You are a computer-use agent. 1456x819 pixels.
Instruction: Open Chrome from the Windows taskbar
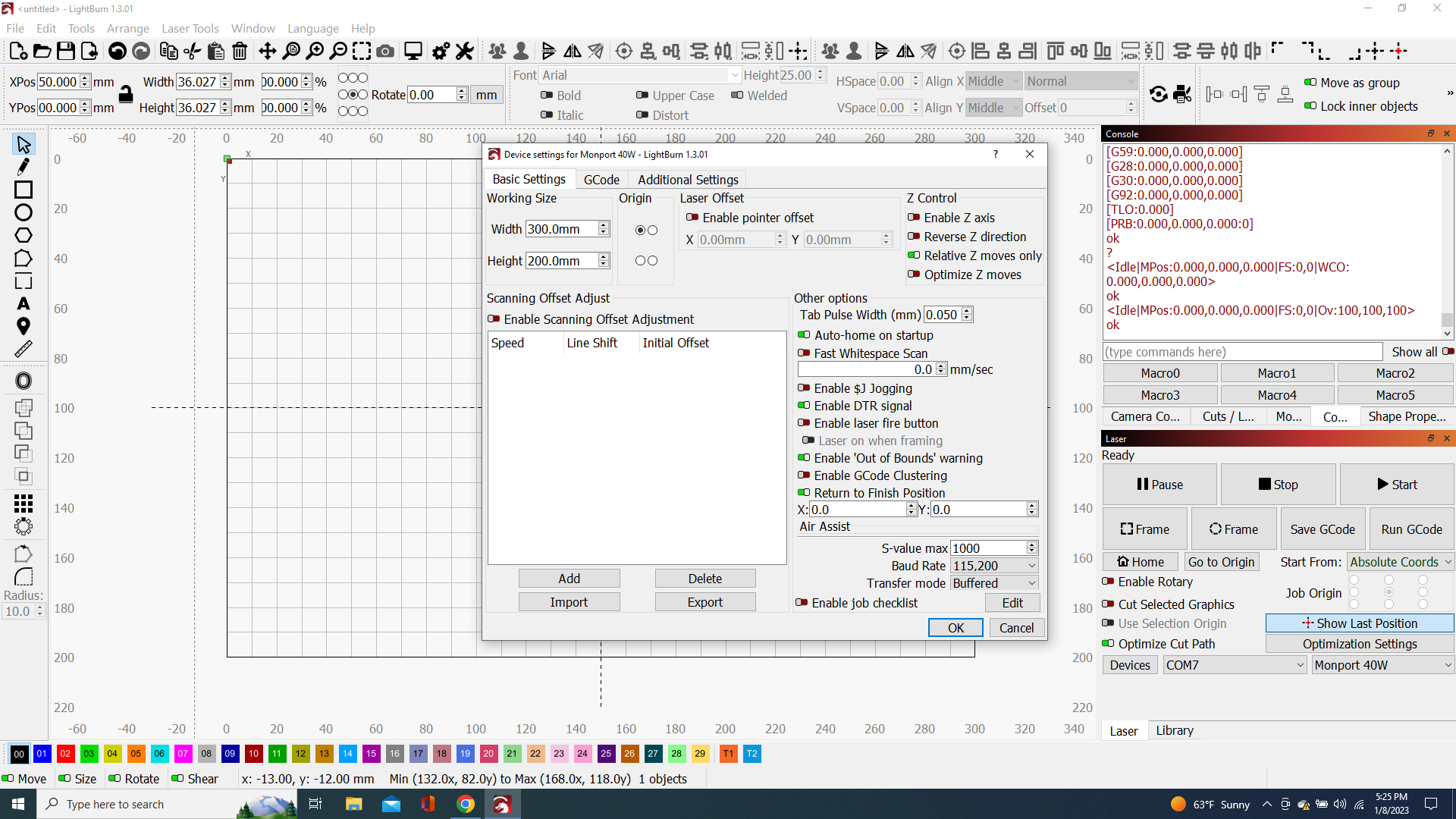466,804
